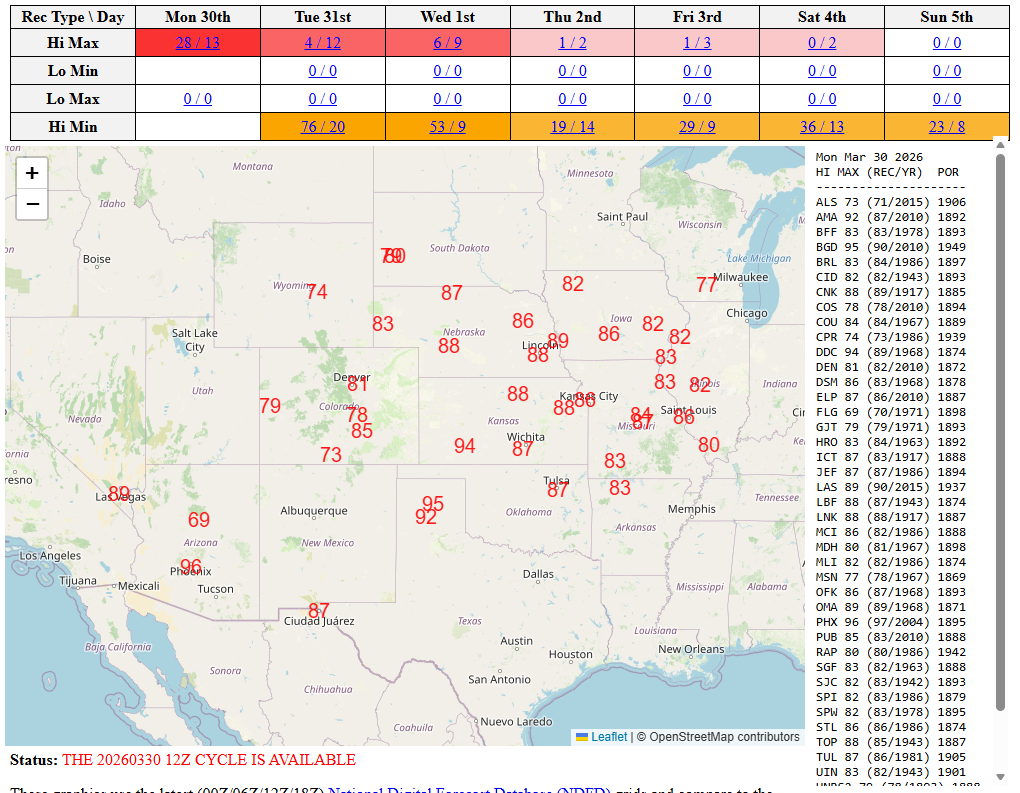The image size is (1020, 793).
Task: Click the records list vertical scrollbar thumb
Action: 1000,430
